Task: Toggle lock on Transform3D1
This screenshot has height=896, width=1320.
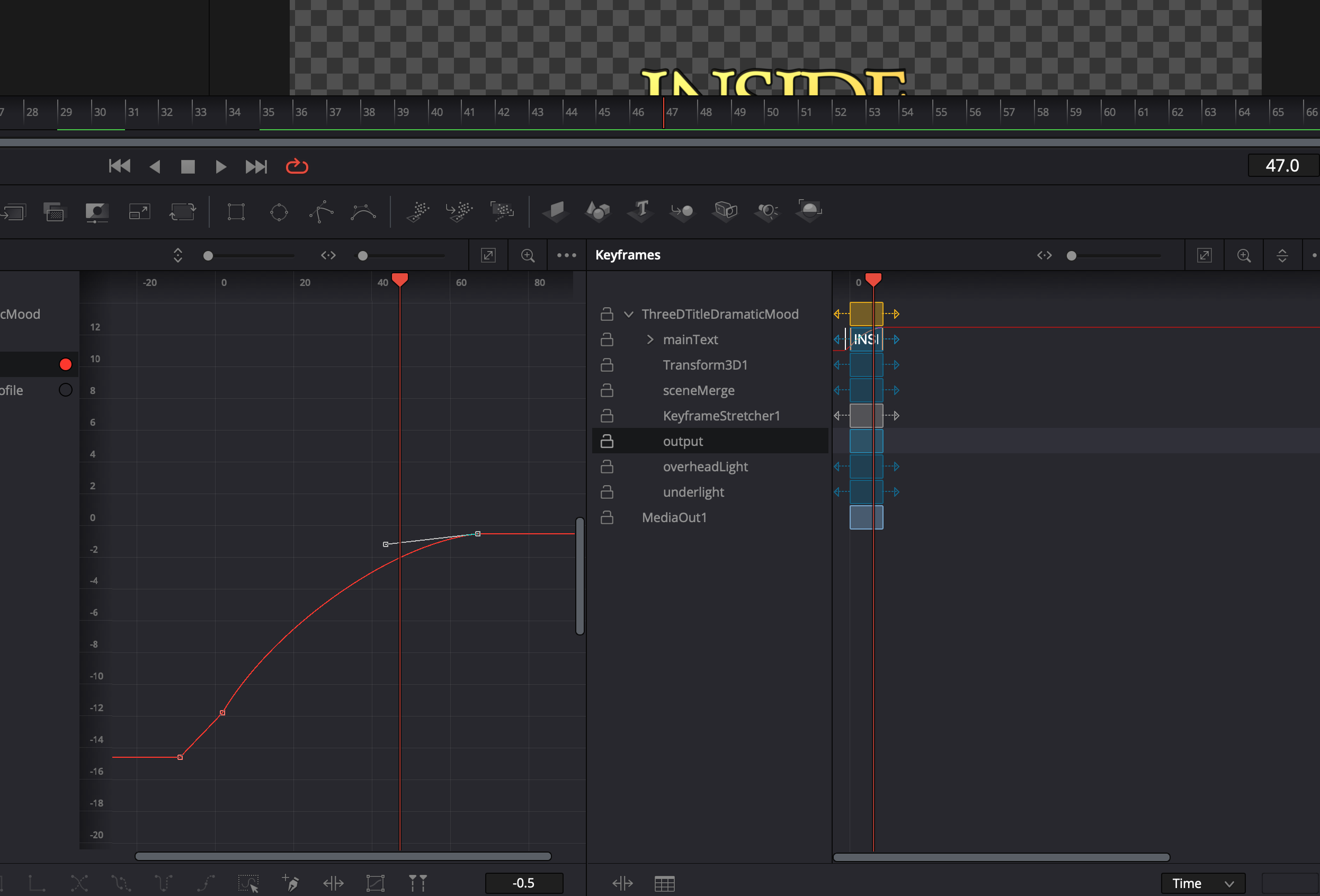Action: (x=607, y=364)
